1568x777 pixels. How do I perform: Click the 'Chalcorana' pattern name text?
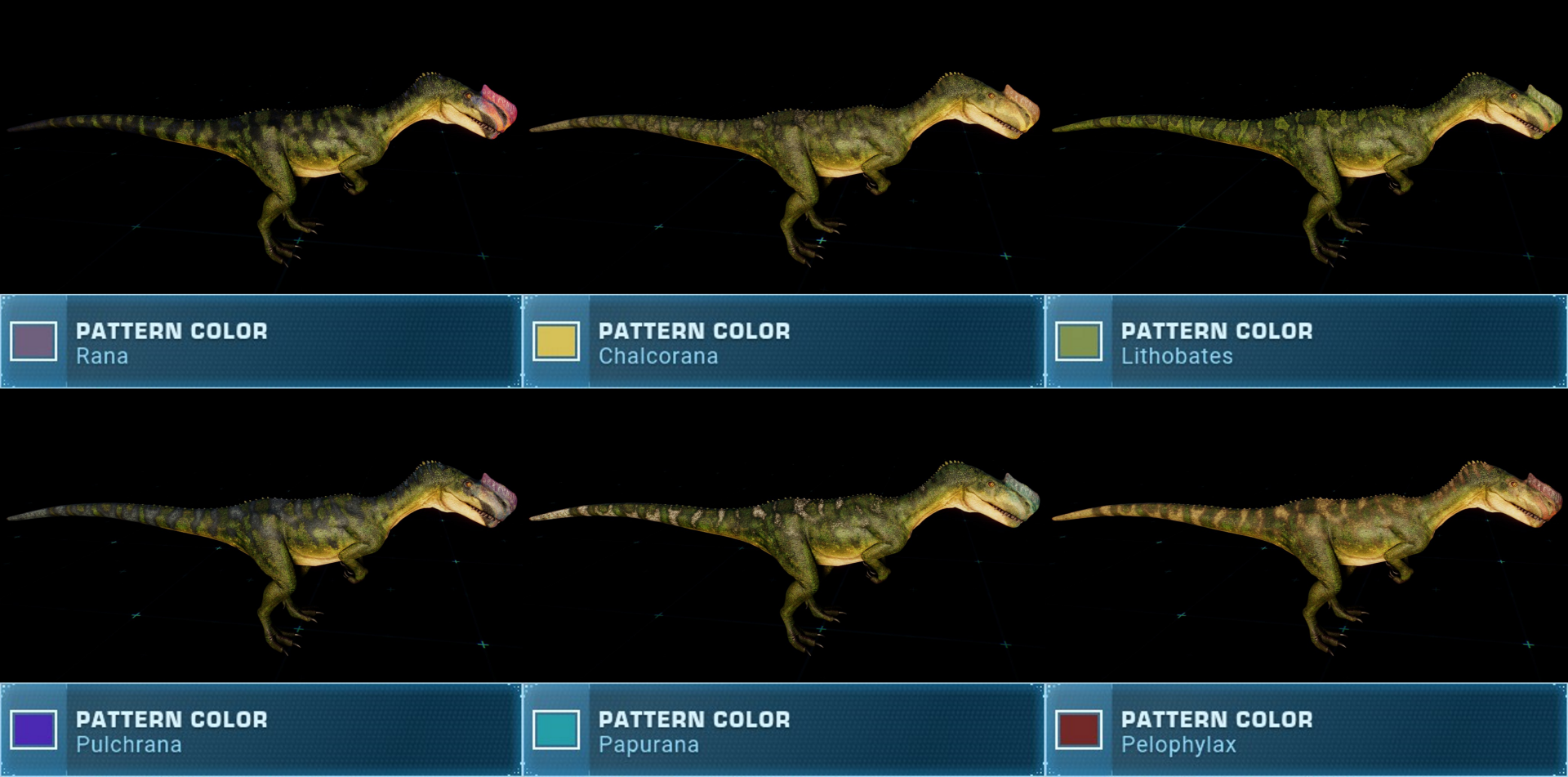coord(658,356)
